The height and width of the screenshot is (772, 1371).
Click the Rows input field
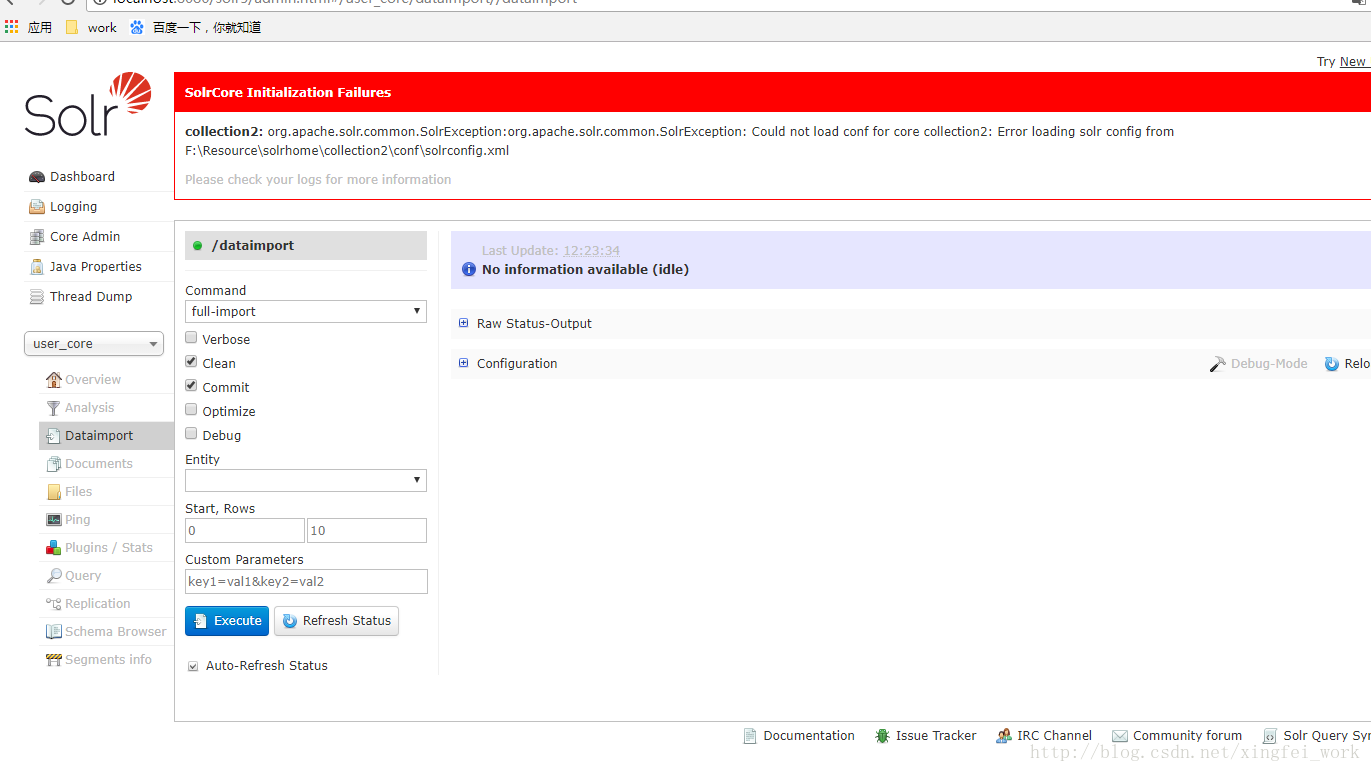pos(367,531)
